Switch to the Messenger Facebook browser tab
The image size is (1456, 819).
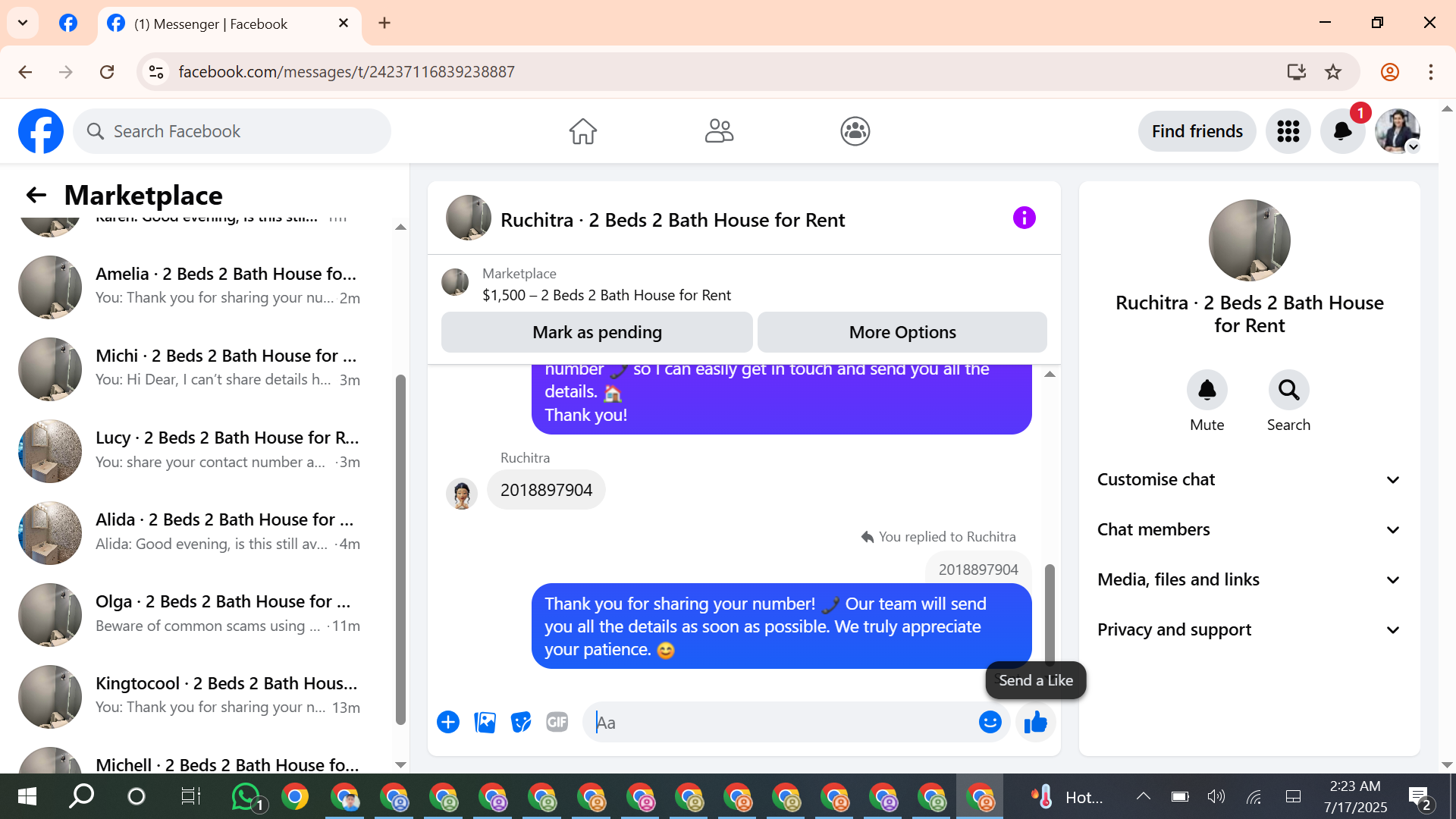(229, 24)
